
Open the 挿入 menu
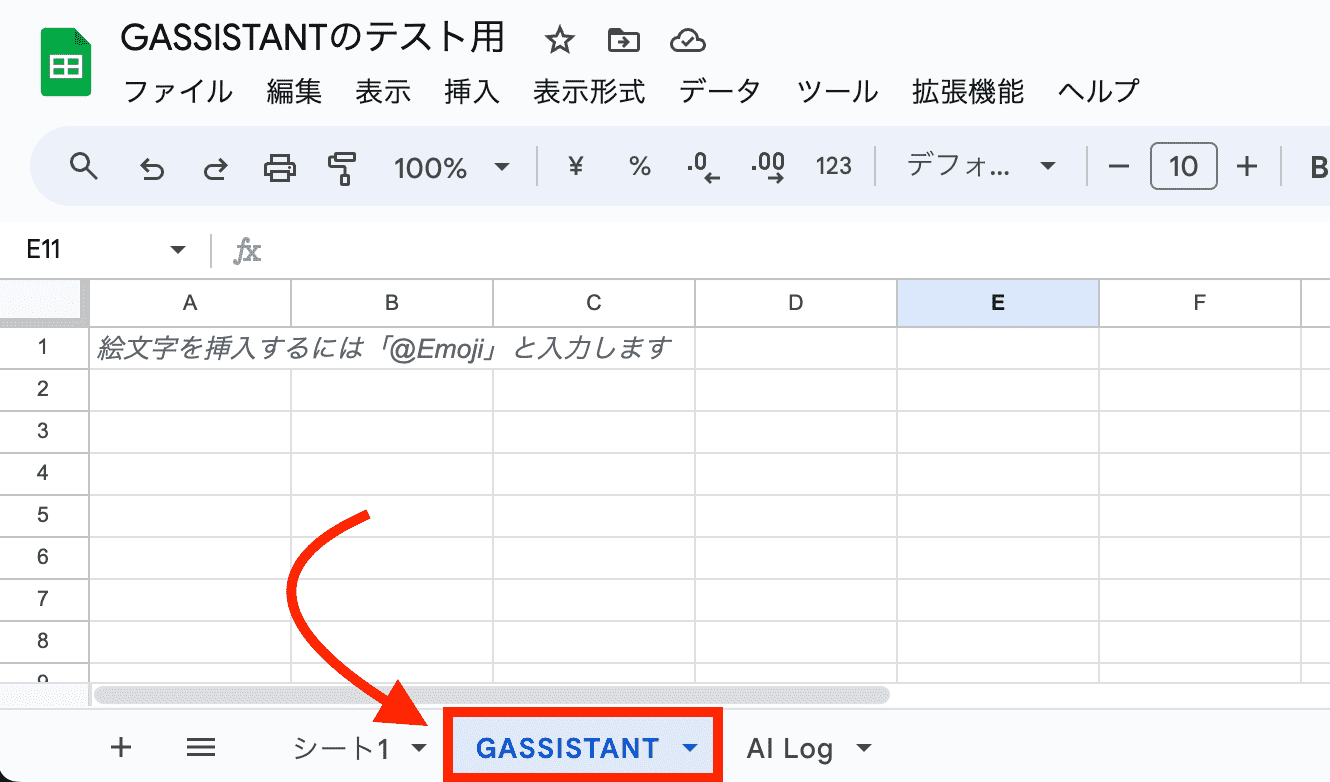471,92
